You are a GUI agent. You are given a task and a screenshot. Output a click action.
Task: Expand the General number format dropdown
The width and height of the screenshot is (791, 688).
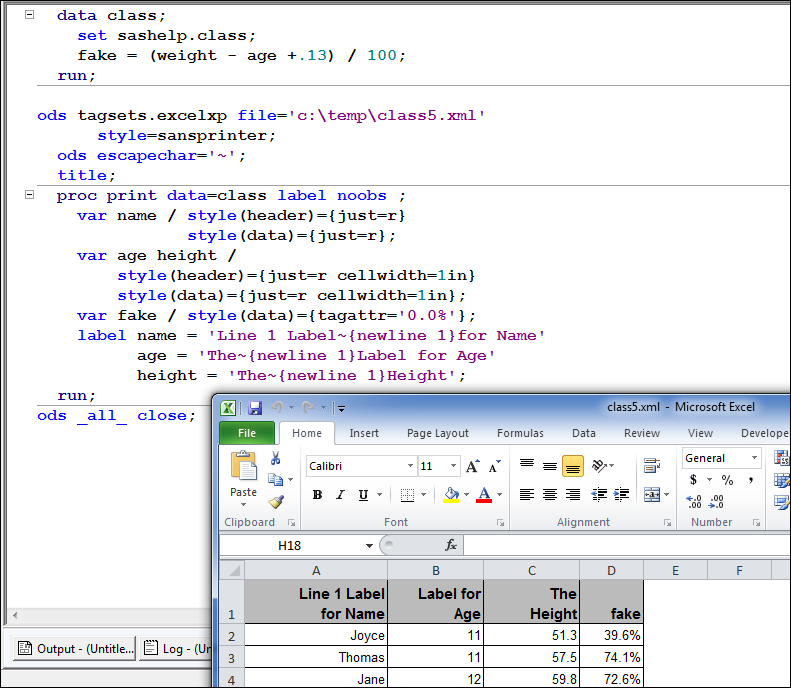[752, 458]
